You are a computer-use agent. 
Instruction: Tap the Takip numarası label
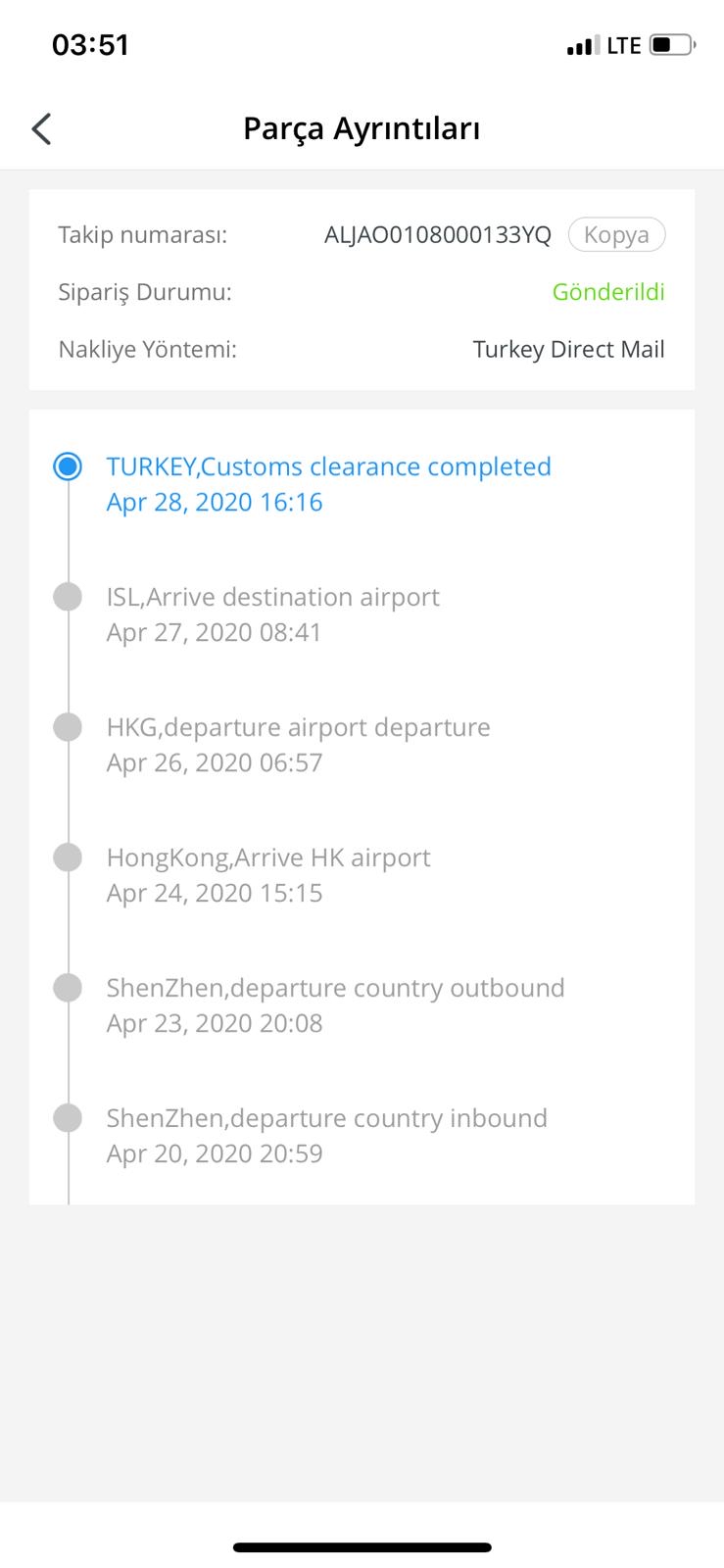click(143, 235)
